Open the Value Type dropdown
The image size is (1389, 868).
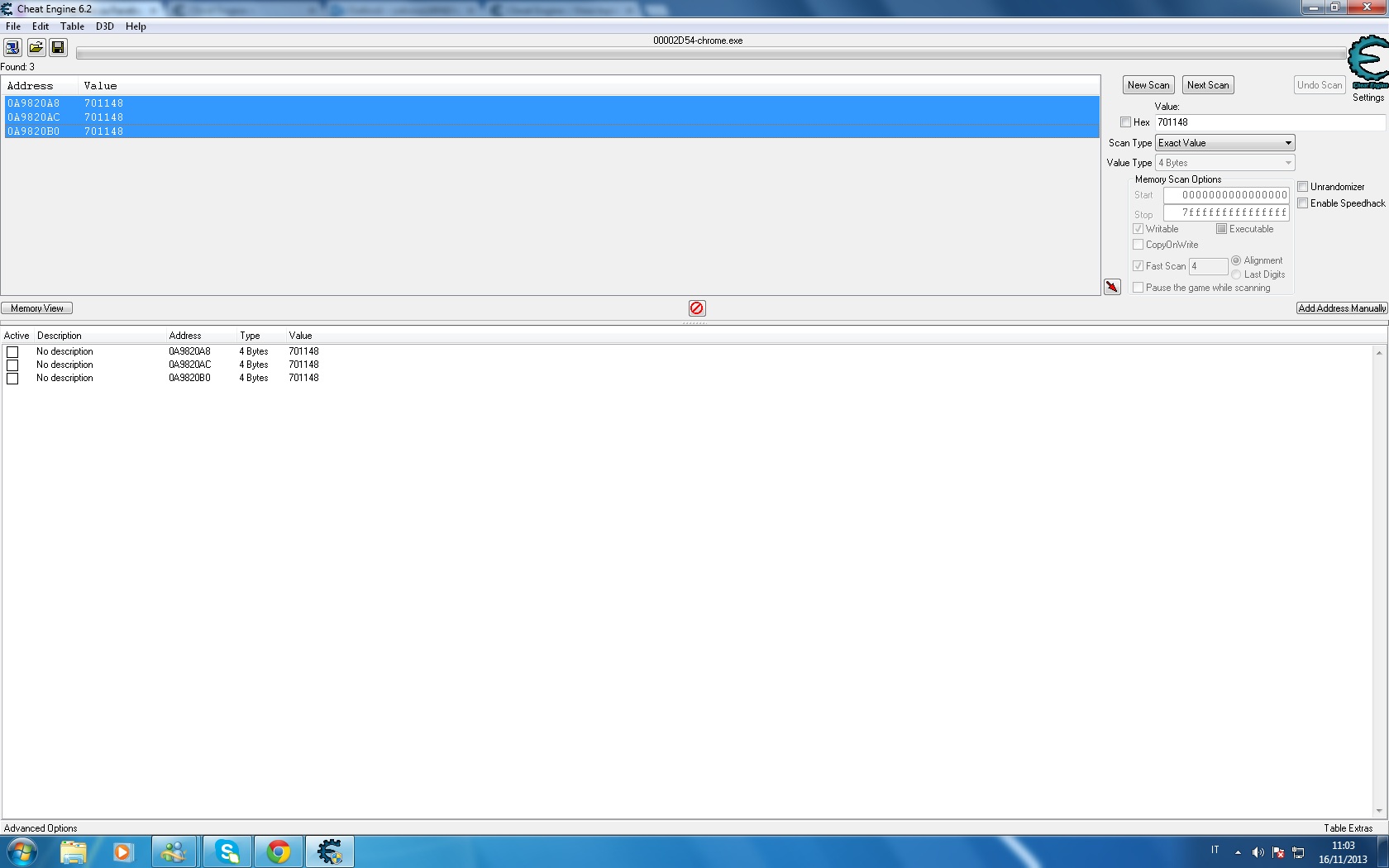1224,163
